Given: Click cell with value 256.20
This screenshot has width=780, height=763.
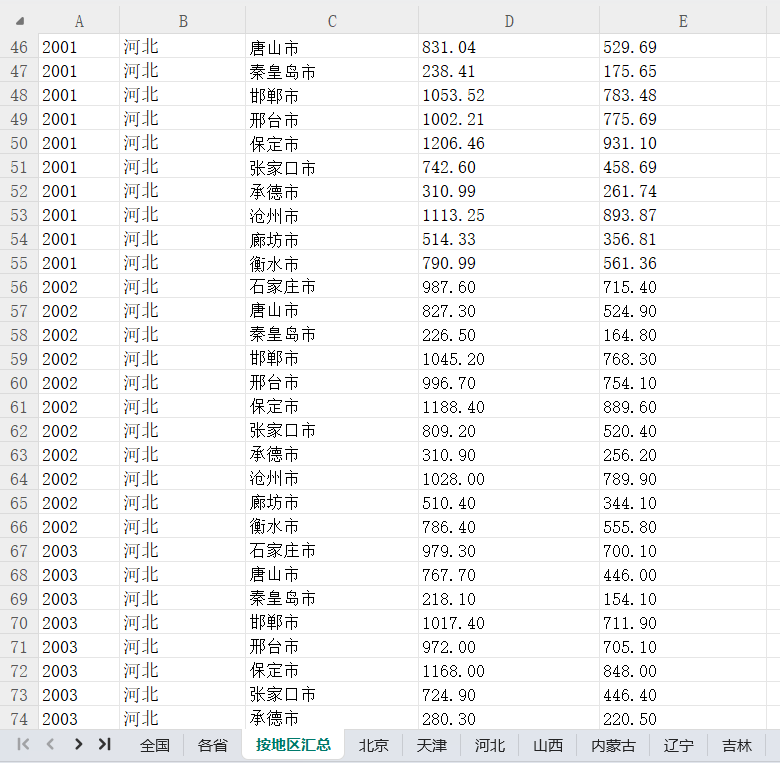Looking at the screenshot, I should click(683, 455).
